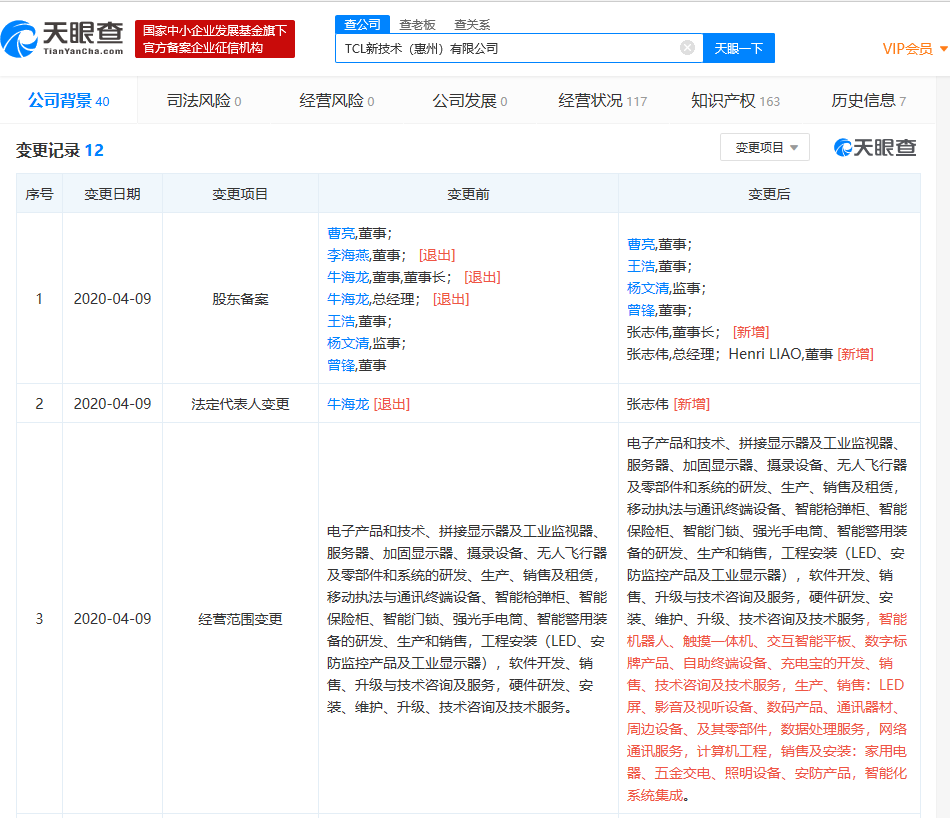Click the 天眼一下 search button

click(x=739, y=48)
